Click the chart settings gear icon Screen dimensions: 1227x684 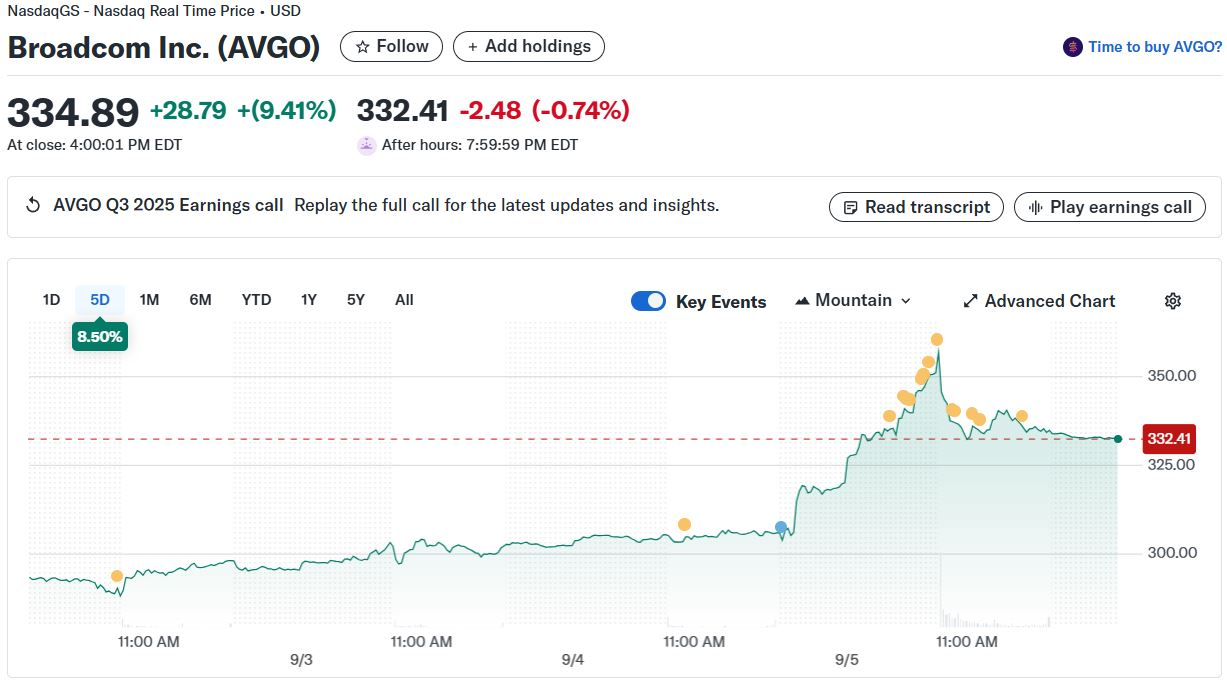[1173, 301]
